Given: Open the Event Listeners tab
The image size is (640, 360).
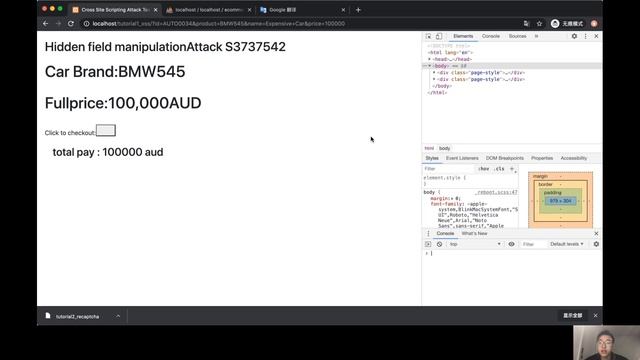Looking at the screenshot, I should point(462,158).
